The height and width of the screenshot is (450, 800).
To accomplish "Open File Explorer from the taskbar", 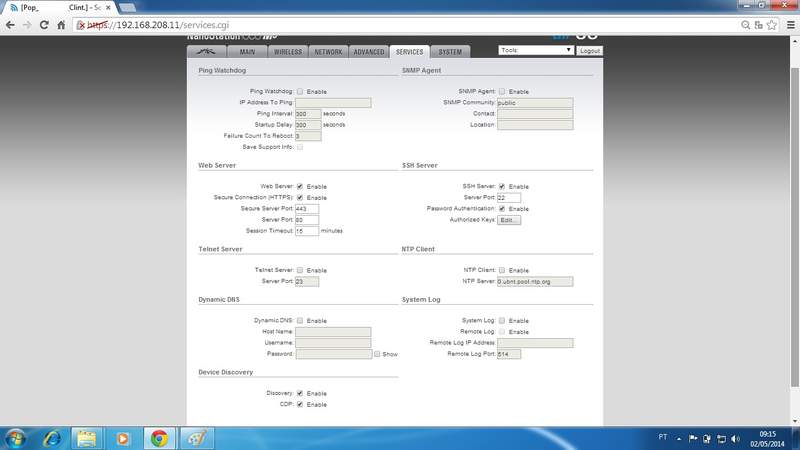I will point(87,438).
